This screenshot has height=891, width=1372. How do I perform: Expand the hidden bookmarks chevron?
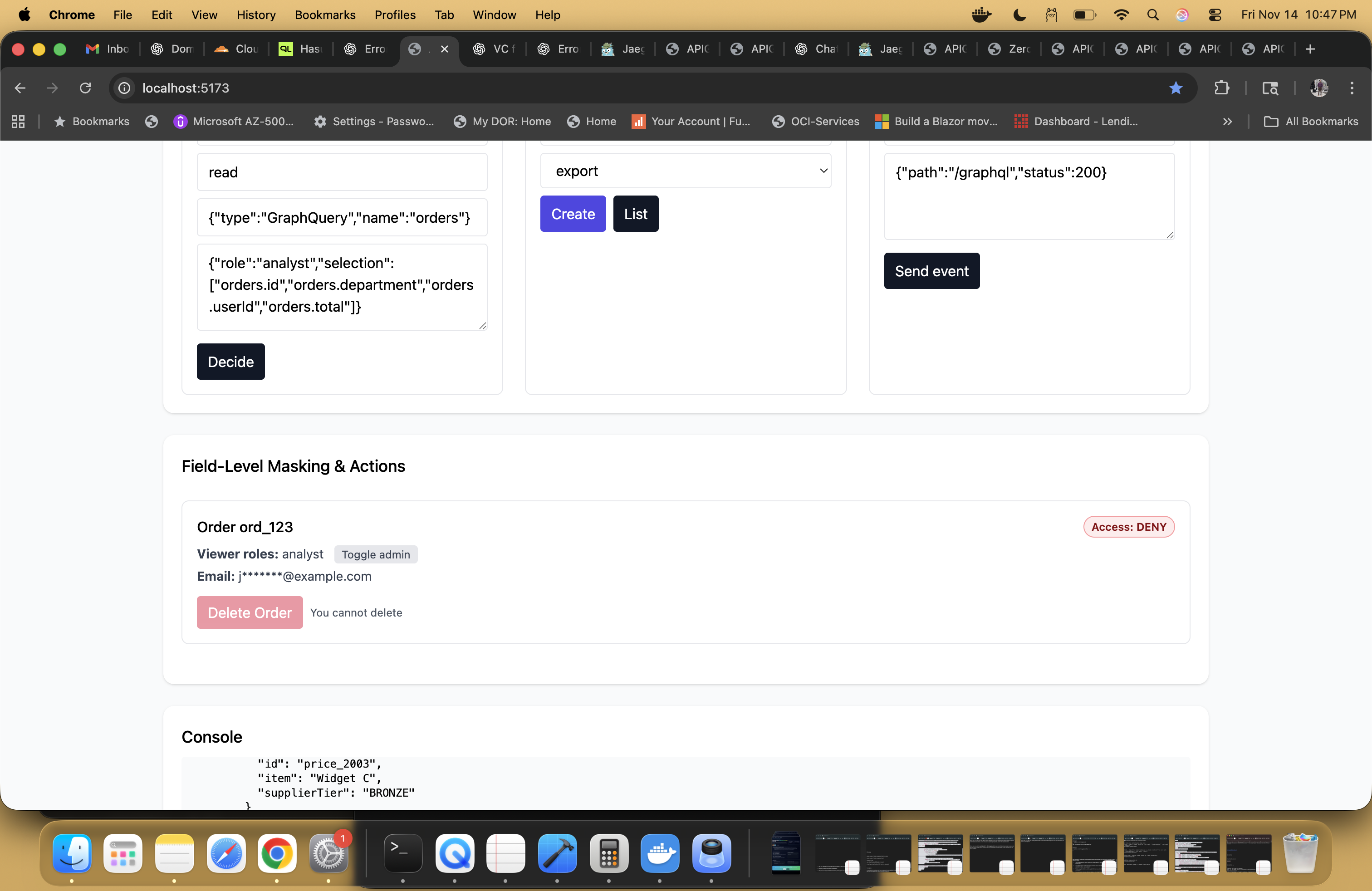1227,122
